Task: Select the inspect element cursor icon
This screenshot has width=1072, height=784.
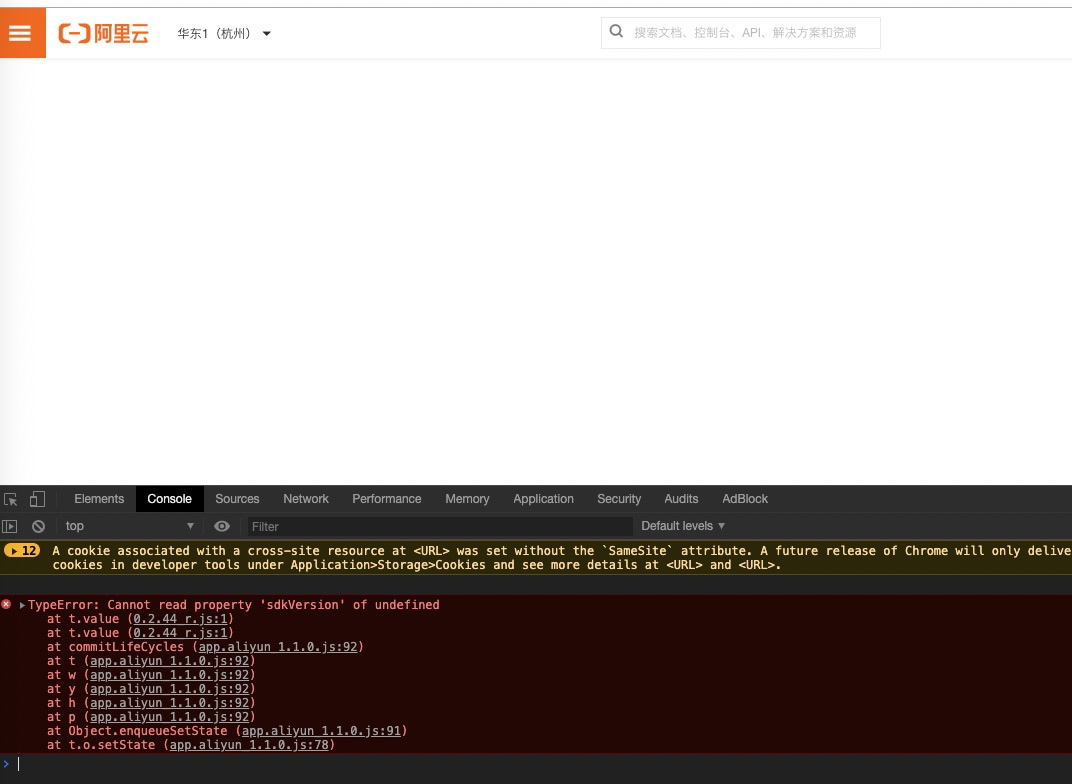Action: 11,498
